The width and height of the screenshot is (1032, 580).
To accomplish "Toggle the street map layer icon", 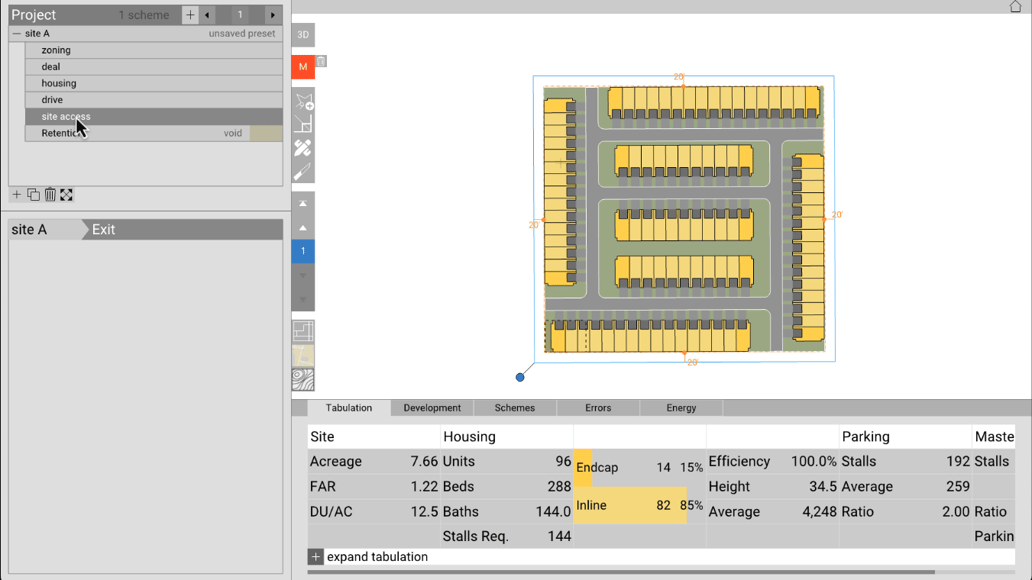I will 303,356.
